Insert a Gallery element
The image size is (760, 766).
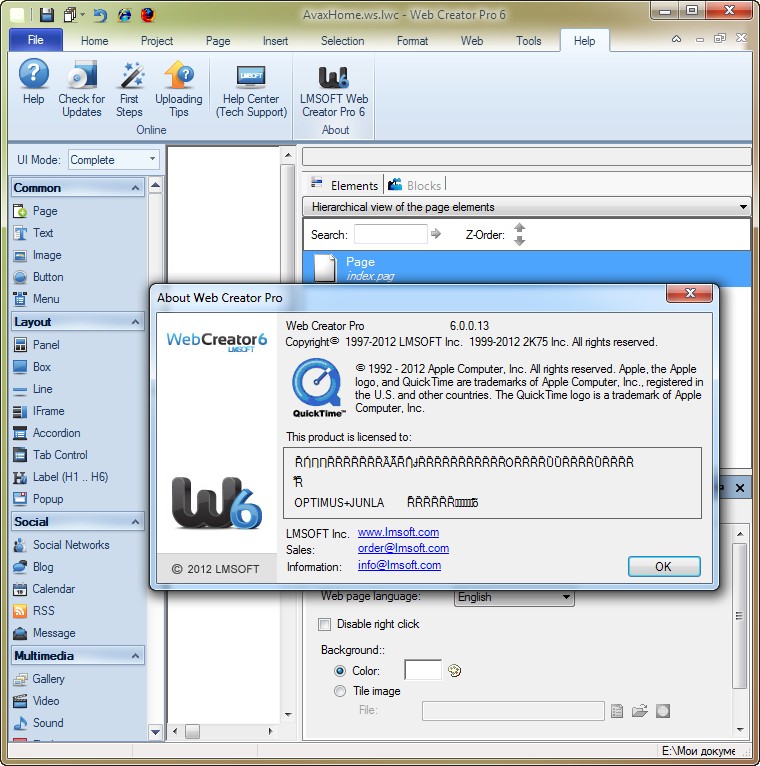point(39,679)
